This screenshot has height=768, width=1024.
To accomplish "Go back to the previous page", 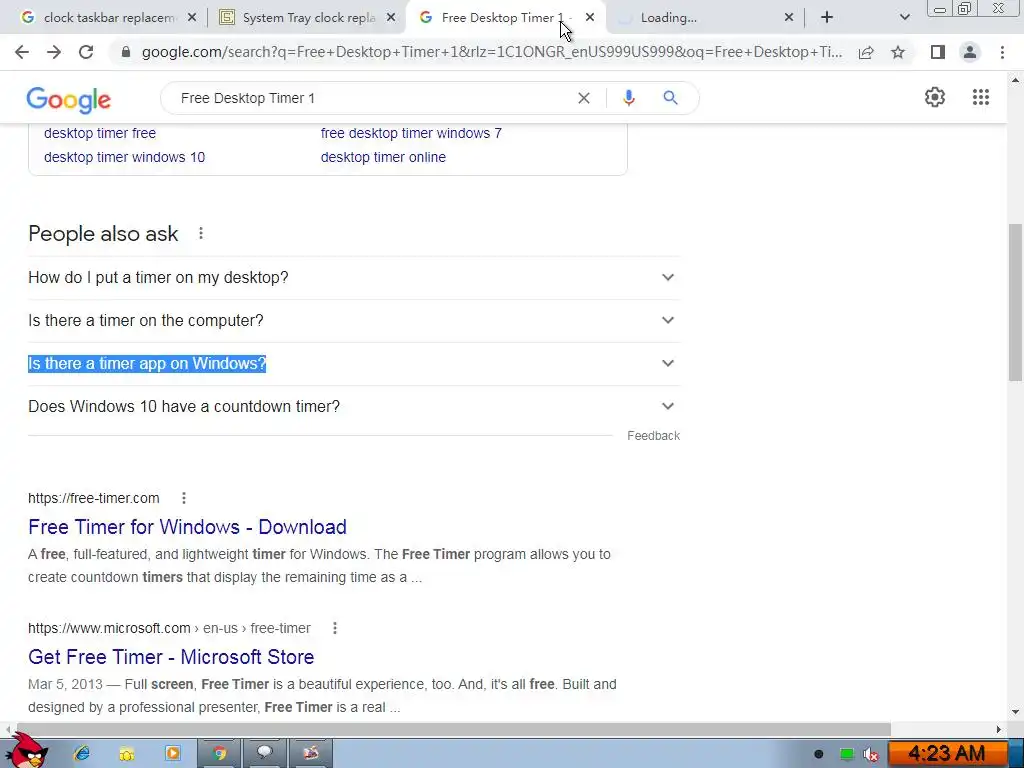I will 22,52.
